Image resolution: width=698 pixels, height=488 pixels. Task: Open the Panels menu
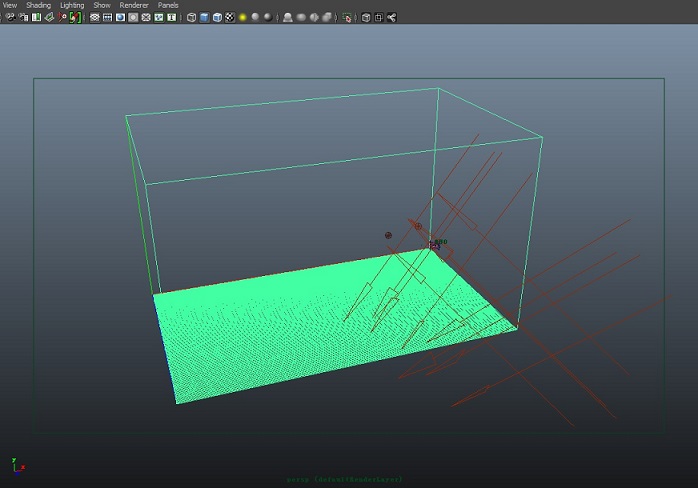click(x=168, y=5)
